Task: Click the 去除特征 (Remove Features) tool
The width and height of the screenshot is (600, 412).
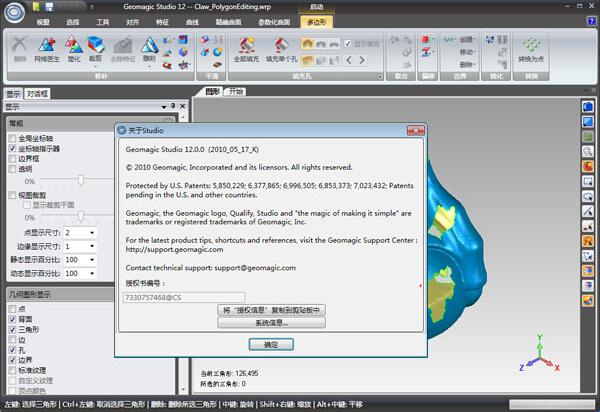Action: pos(122,49)
